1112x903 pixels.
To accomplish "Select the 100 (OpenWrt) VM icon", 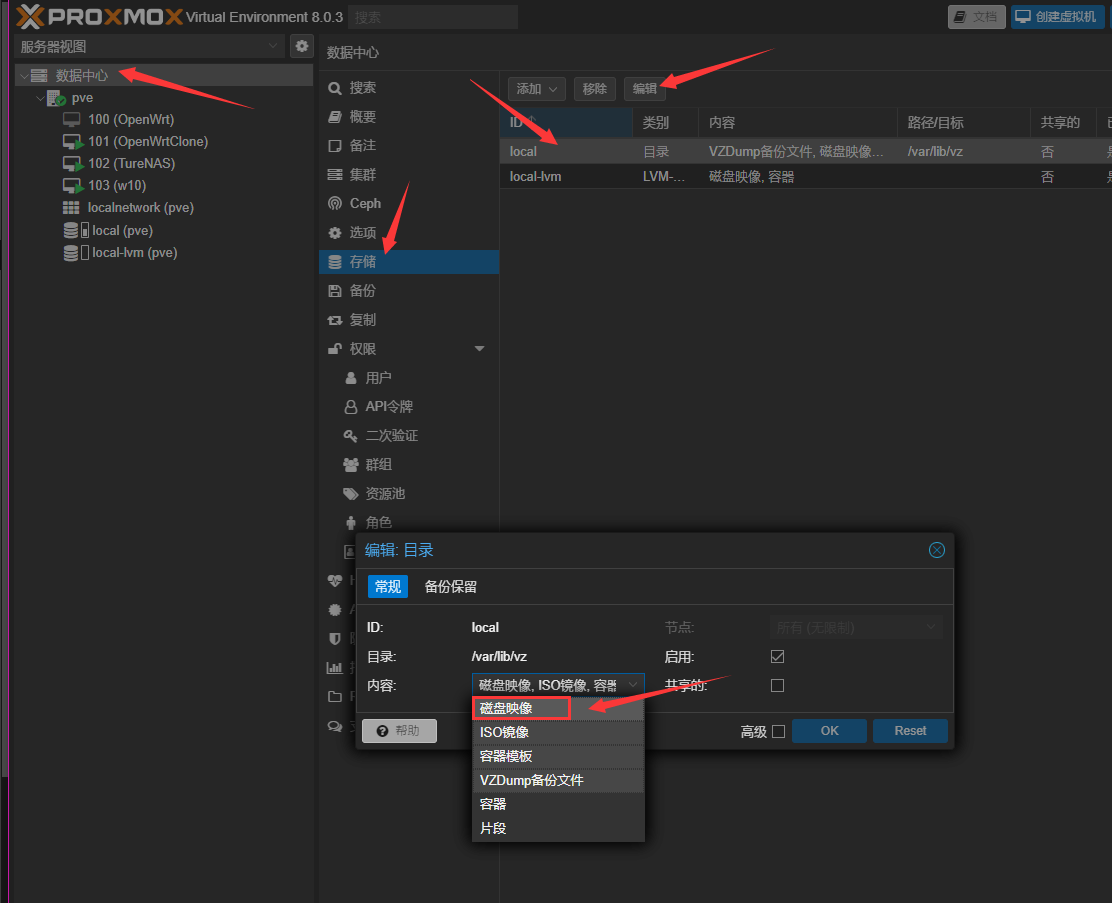I will click(72, 120).
